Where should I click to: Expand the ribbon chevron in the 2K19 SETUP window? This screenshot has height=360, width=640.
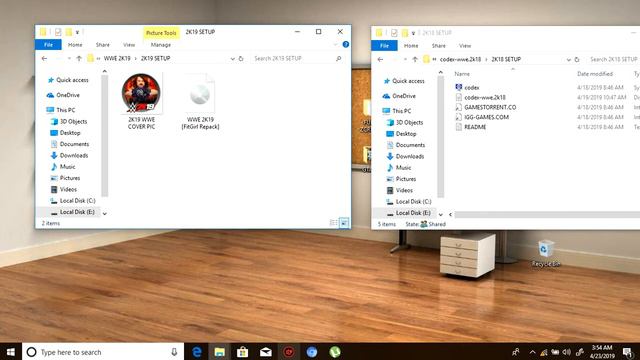click(x=336, y=44)
